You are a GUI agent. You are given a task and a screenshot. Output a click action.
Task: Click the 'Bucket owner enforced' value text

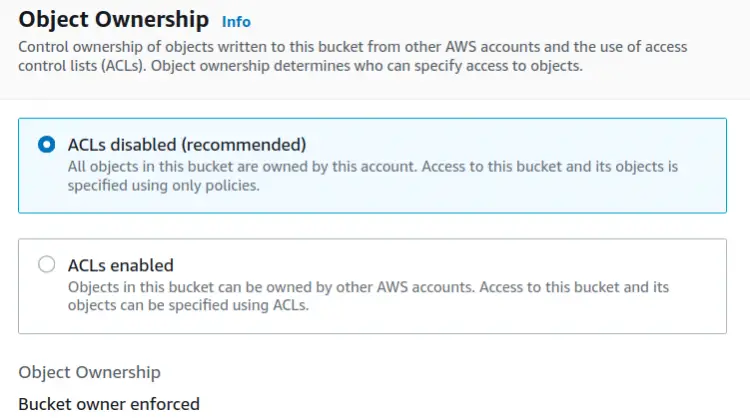click(x=109, y=404)
